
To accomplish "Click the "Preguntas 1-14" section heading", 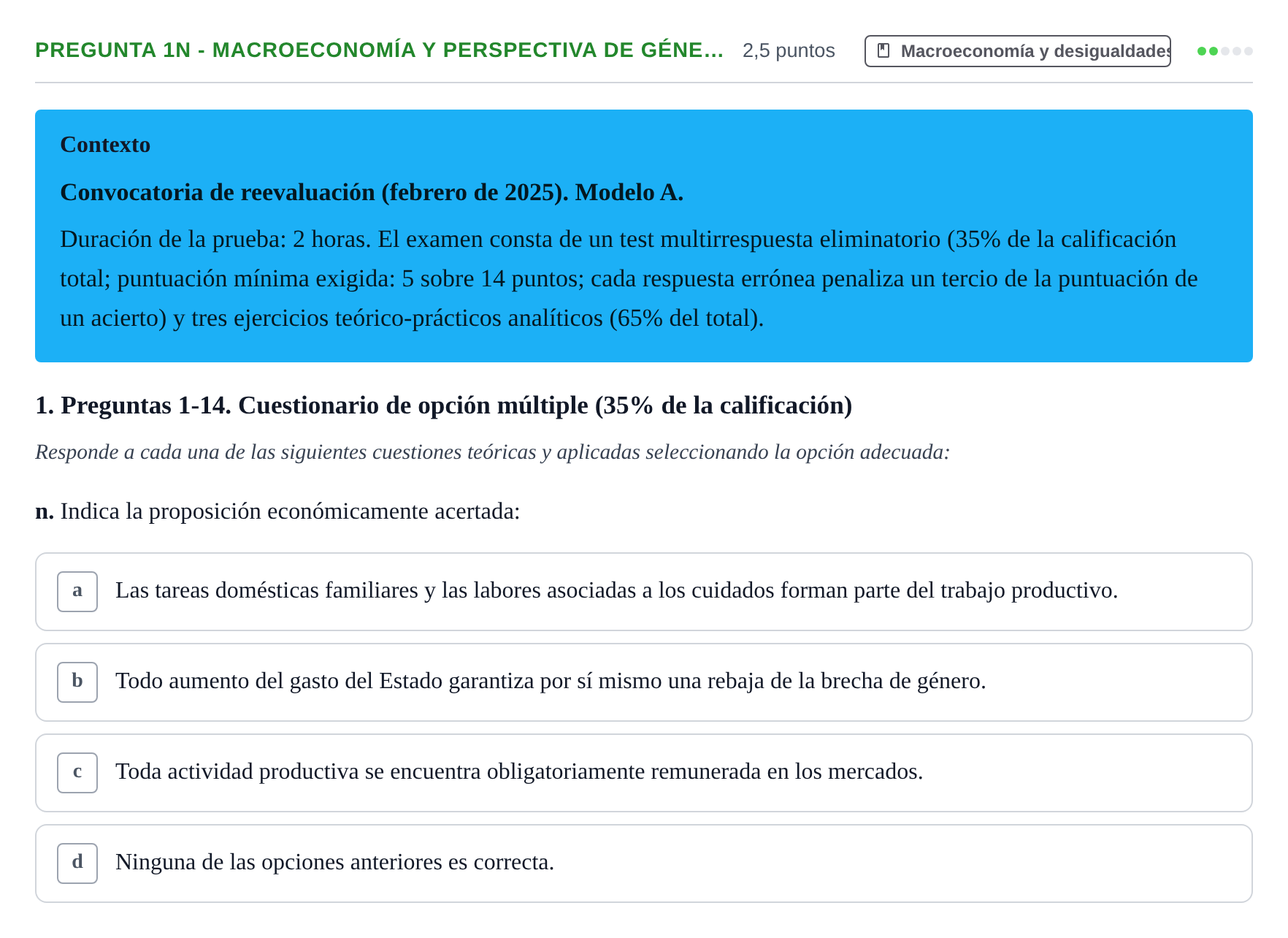I will pyautogui.click(x=444, y=405).
